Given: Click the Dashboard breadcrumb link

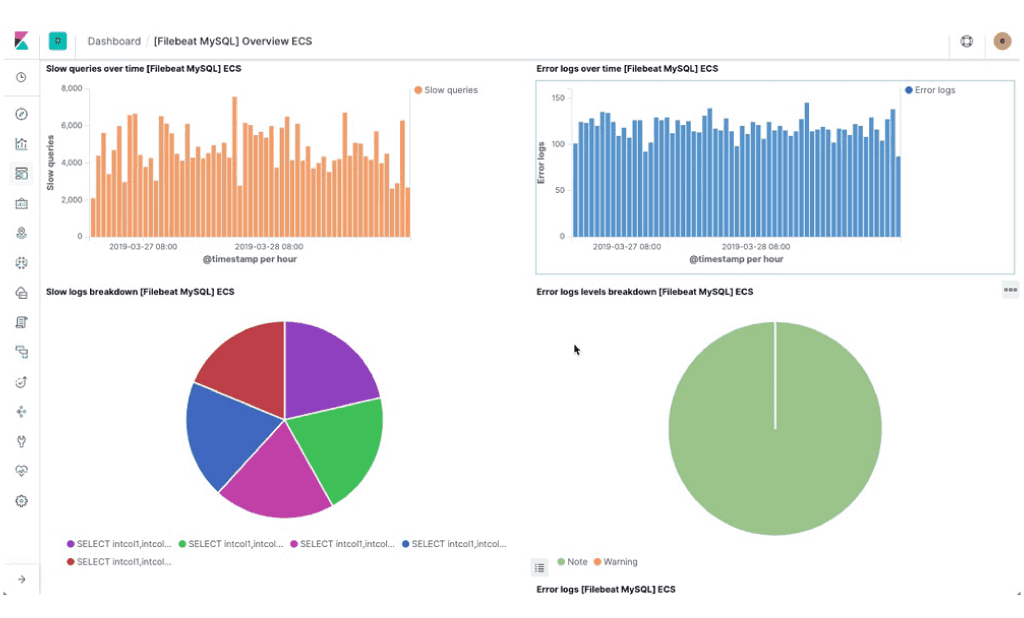Looking at the screenshot, I should [x=114, y=41].
